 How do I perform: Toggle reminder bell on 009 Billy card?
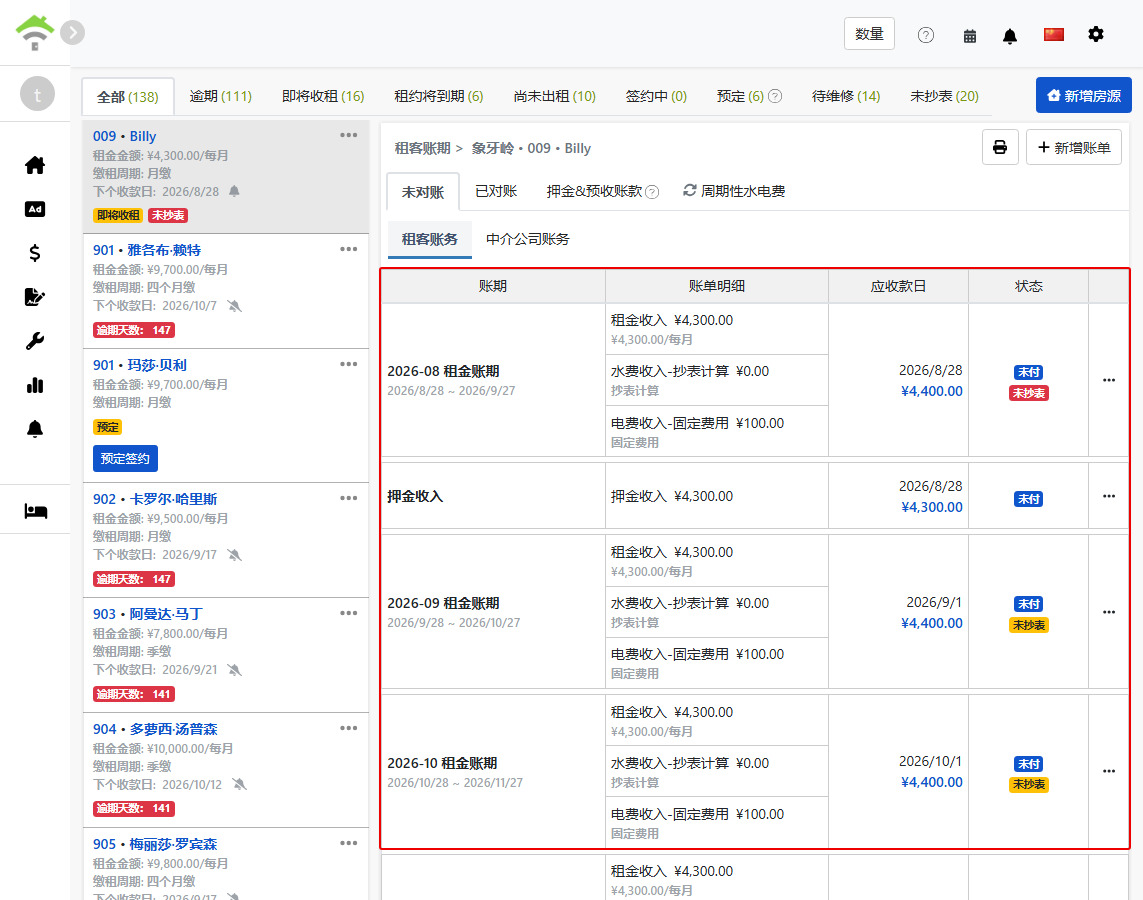click(234, 191)
